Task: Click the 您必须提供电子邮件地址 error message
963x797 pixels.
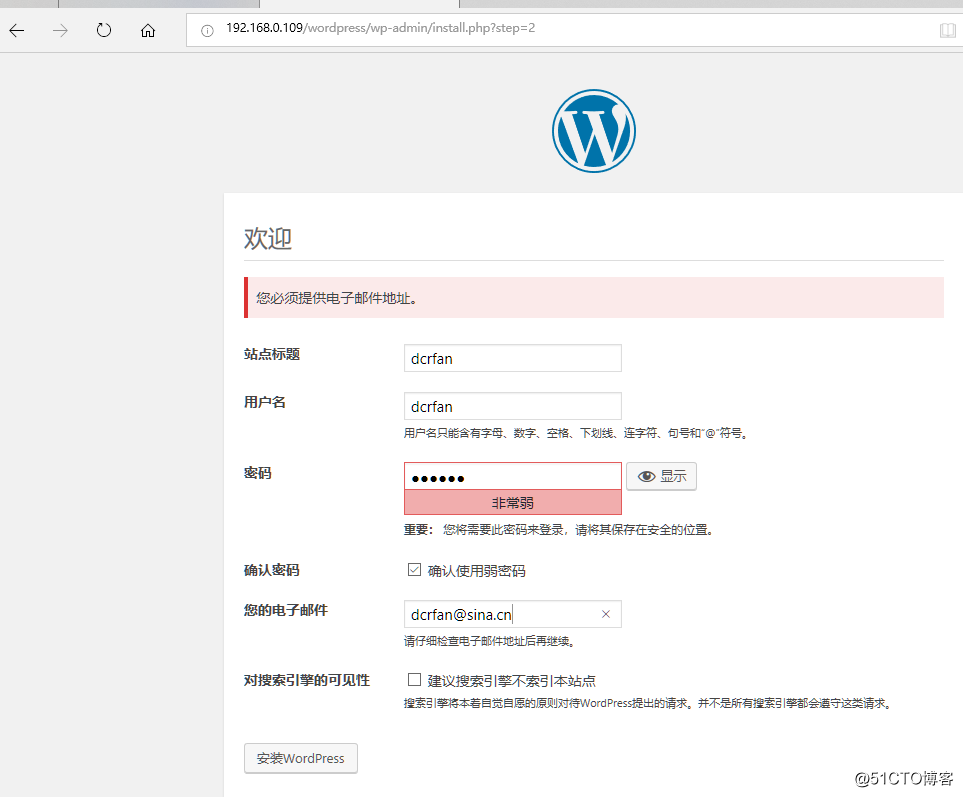Action: (x=594, y=298)
